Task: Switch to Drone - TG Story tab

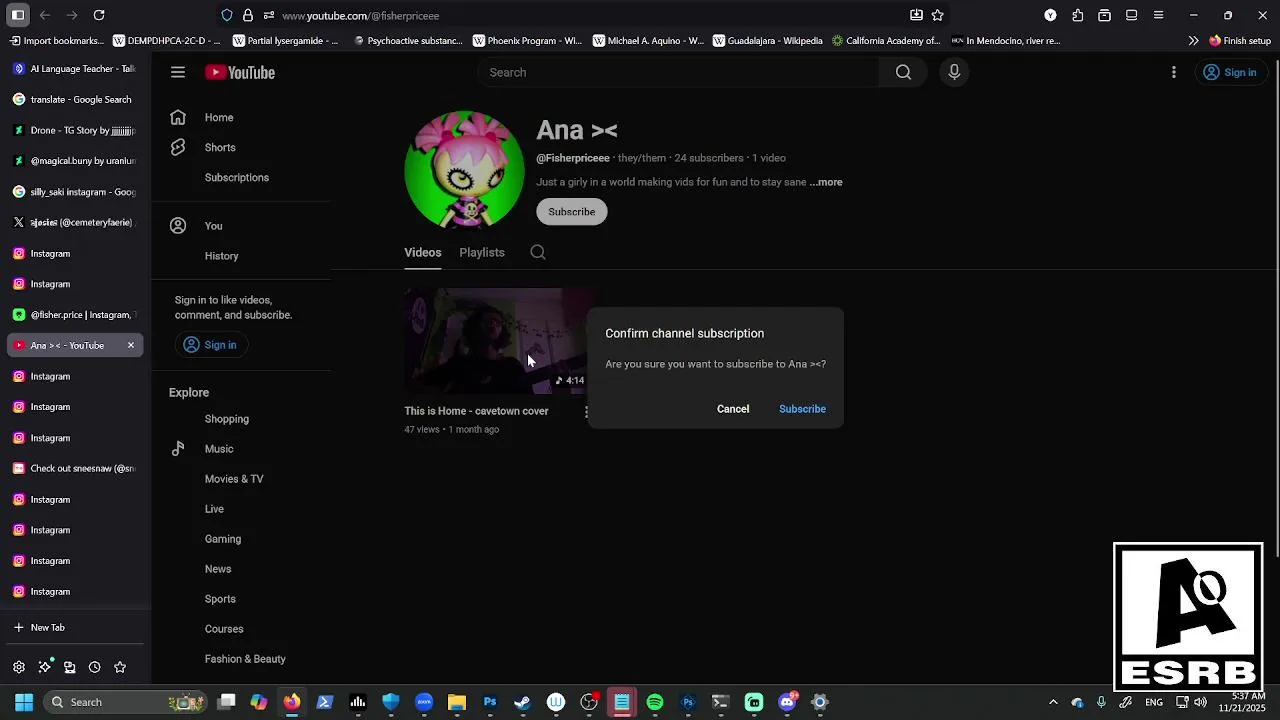Action: (x=75, y=130)
